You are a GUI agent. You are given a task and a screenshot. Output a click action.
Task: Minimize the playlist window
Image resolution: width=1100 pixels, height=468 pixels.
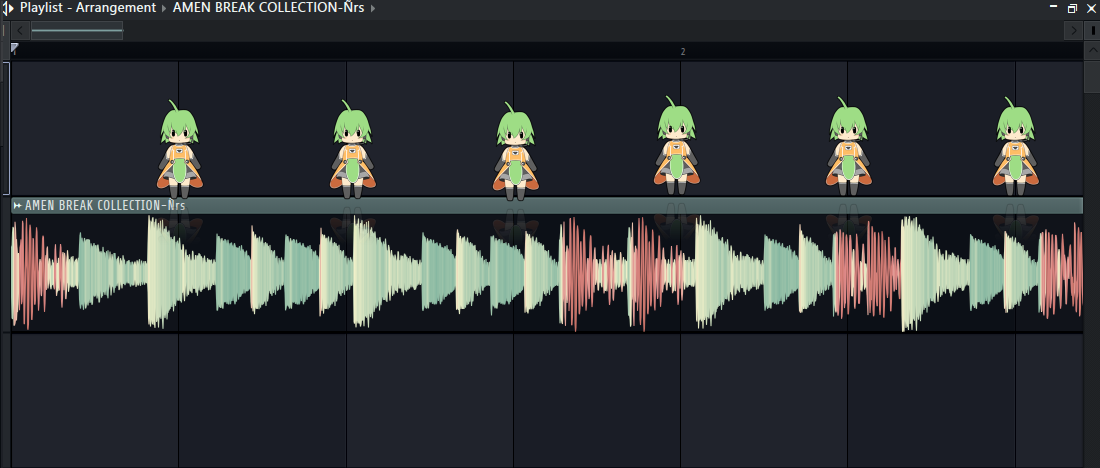point(1053,8)
